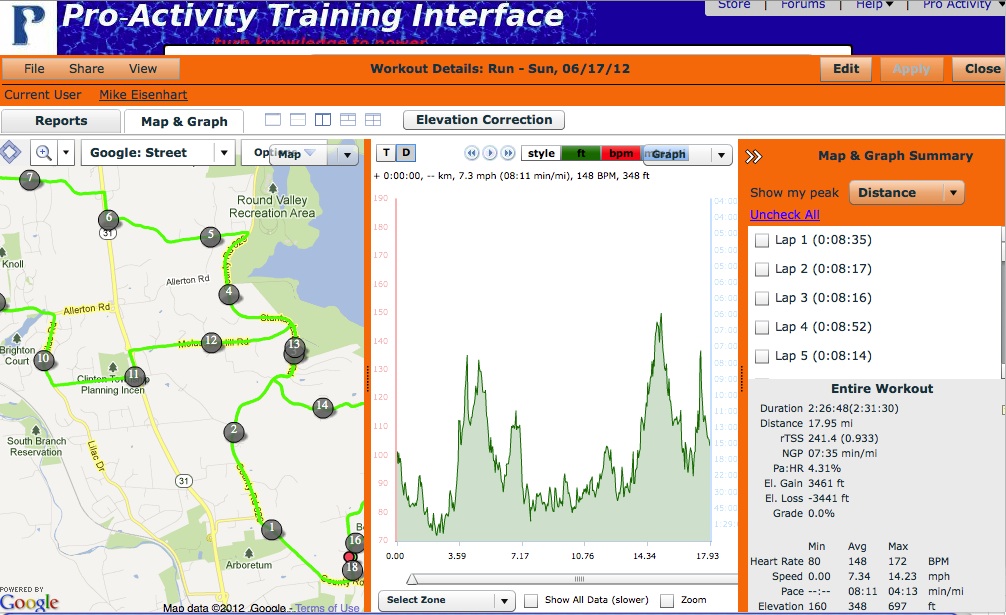1006x615 pixels.
Task: Click the graph style button
Action: [541, 153]
